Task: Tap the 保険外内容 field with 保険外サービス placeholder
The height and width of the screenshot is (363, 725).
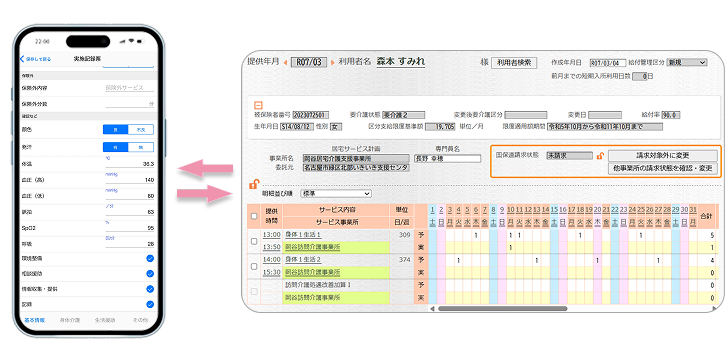Action: pyautogui.click(x=129, y=88)
